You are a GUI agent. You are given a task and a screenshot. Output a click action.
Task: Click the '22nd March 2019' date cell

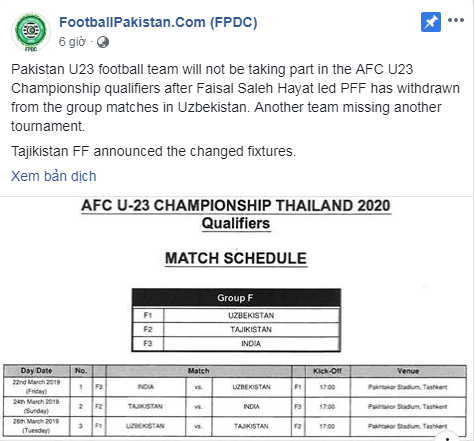37,387
